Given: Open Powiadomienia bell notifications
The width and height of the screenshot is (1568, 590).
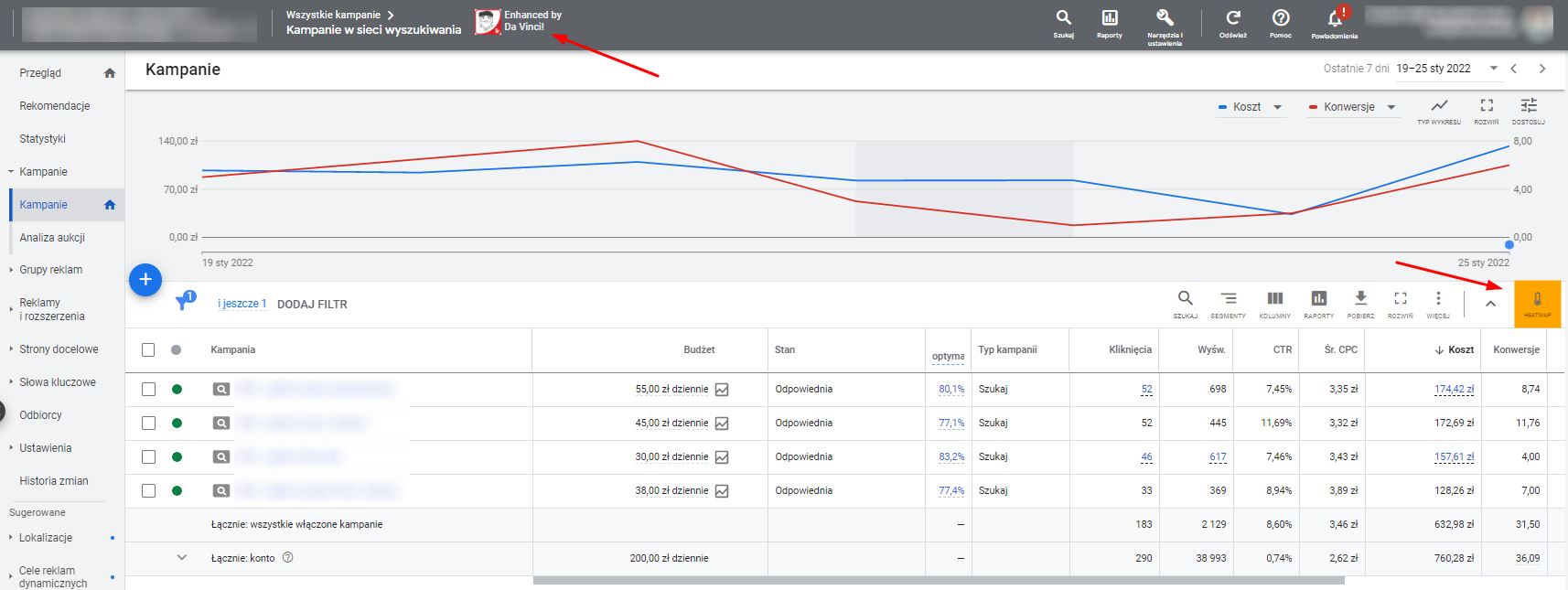Looking at the screenshot, I should click(1335, 24).
